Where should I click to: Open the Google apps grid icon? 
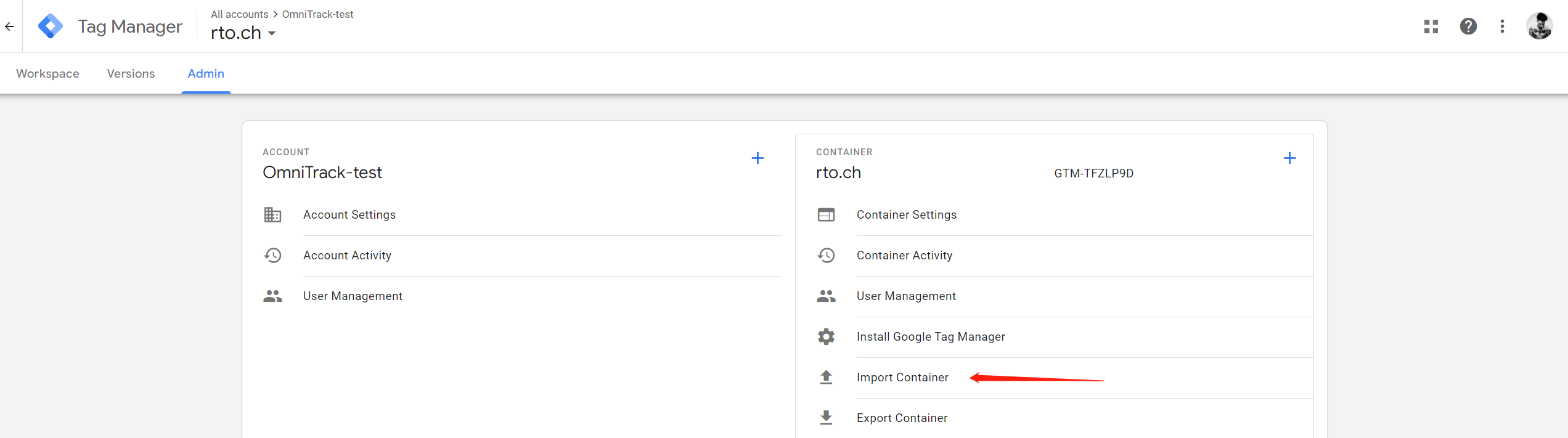[x=1431, y=26]
